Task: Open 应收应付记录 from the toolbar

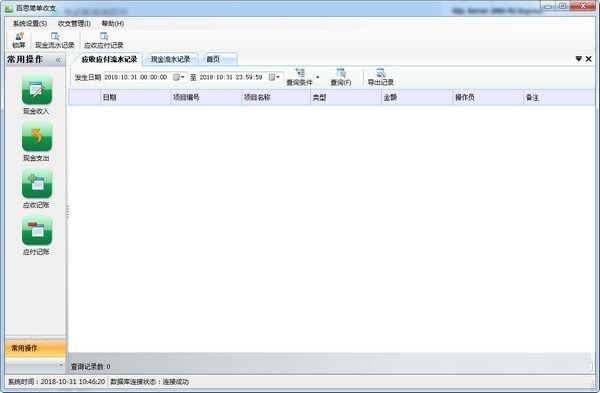Action: pyautogui.click(x=104, y=41)
